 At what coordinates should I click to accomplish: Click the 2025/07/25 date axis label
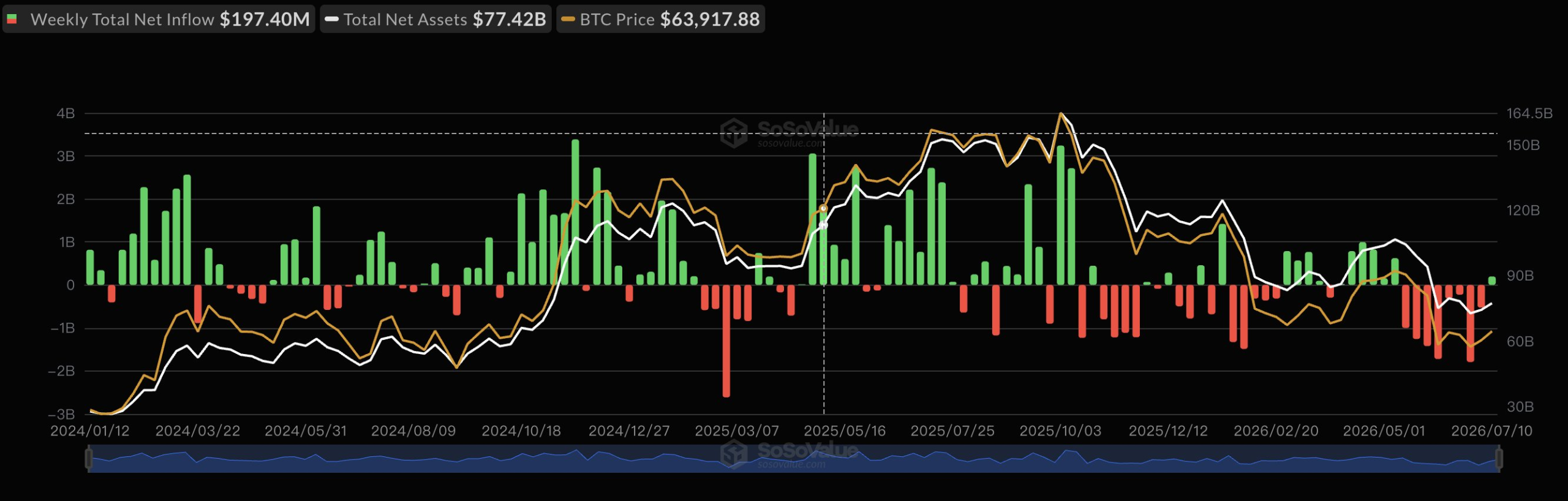pos(952,431)
